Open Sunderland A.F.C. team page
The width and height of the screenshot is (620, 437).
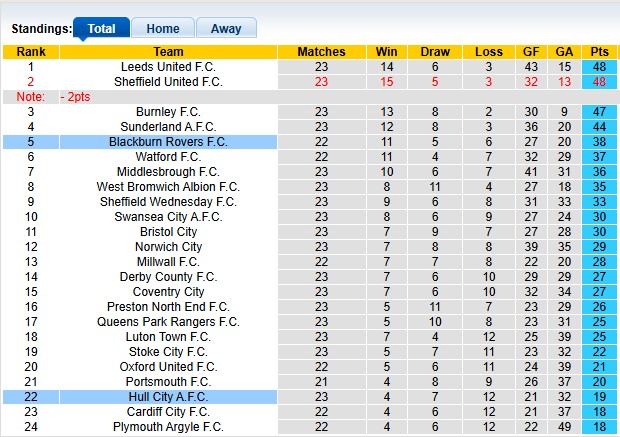(x=168, y=127)
